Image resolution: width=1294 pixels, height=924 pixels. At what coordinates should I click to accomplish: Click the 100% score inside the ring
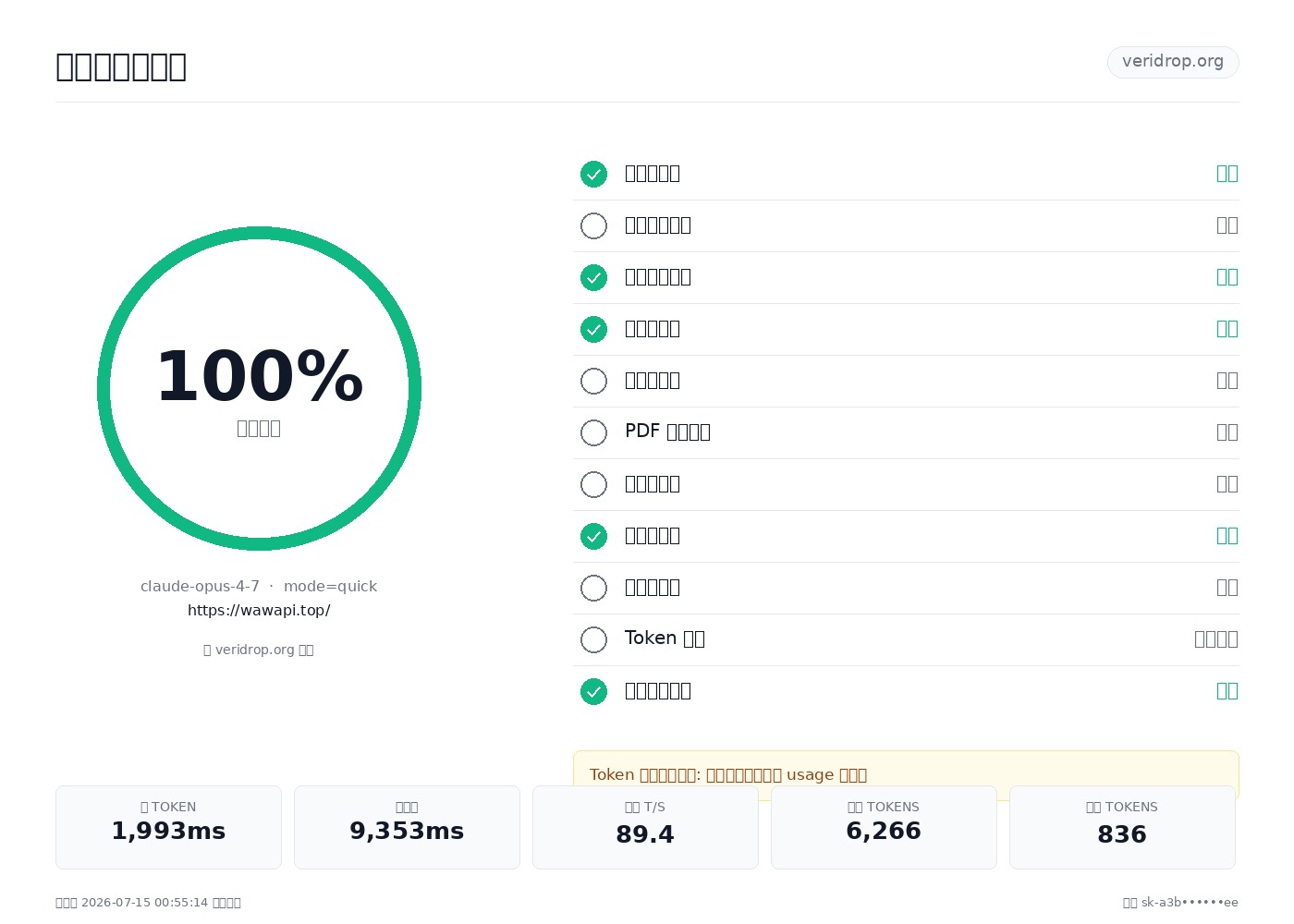point(259,377)
